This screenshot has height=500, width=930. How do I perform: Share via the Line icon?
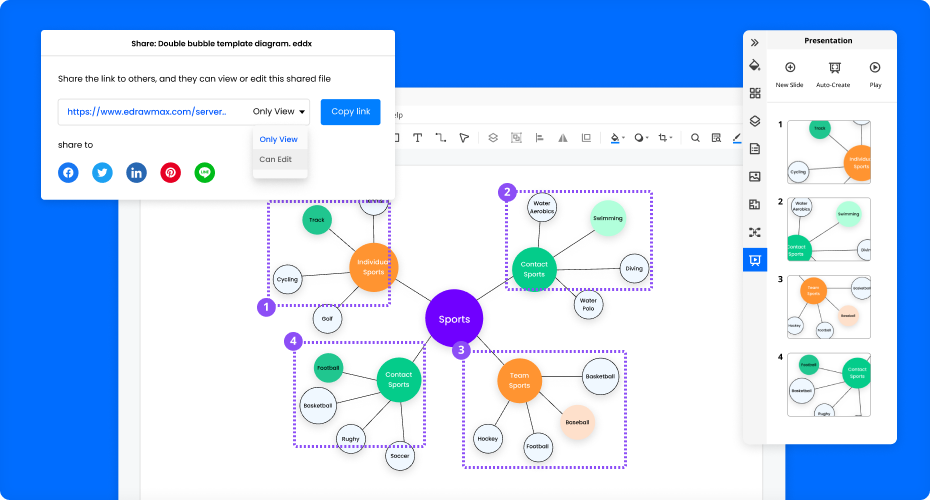[x=205, y=173]
